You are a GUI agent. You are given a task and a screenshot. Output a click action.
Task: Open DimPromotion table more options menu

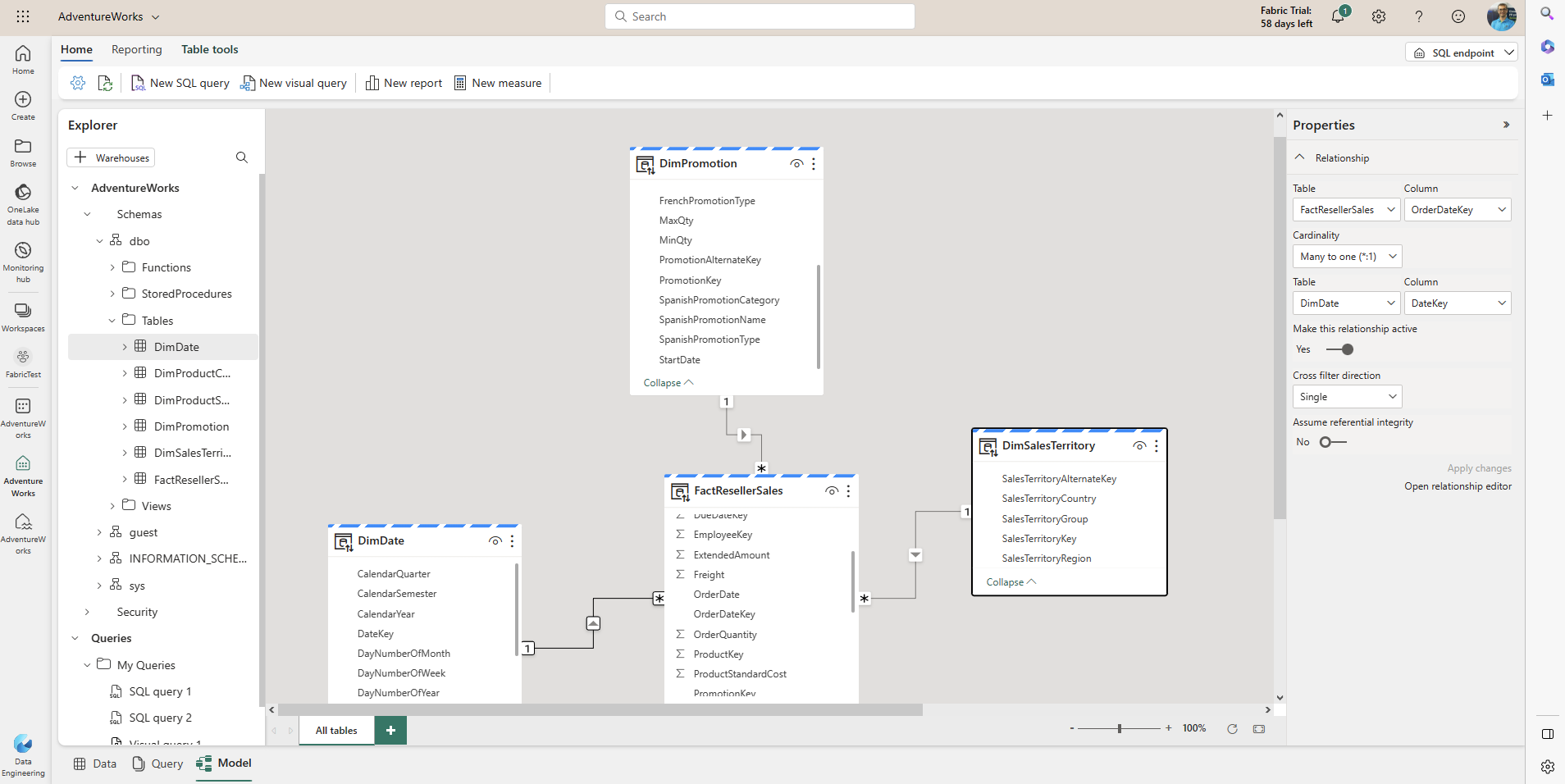[x=814, y=164]
